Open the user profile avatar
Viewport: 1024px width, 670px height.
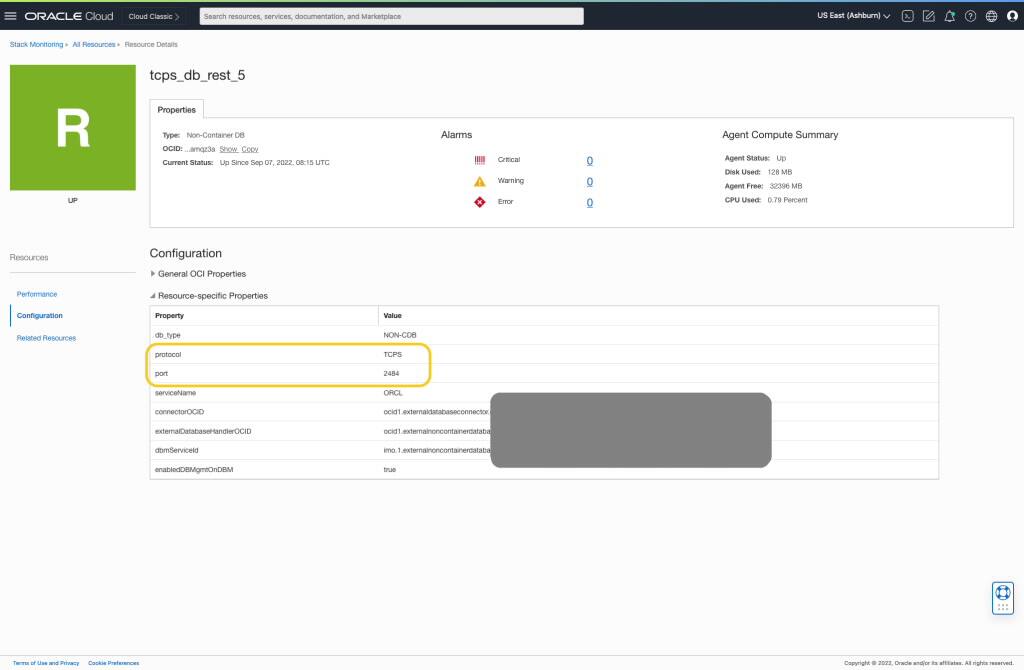[x=1014, y=15]
